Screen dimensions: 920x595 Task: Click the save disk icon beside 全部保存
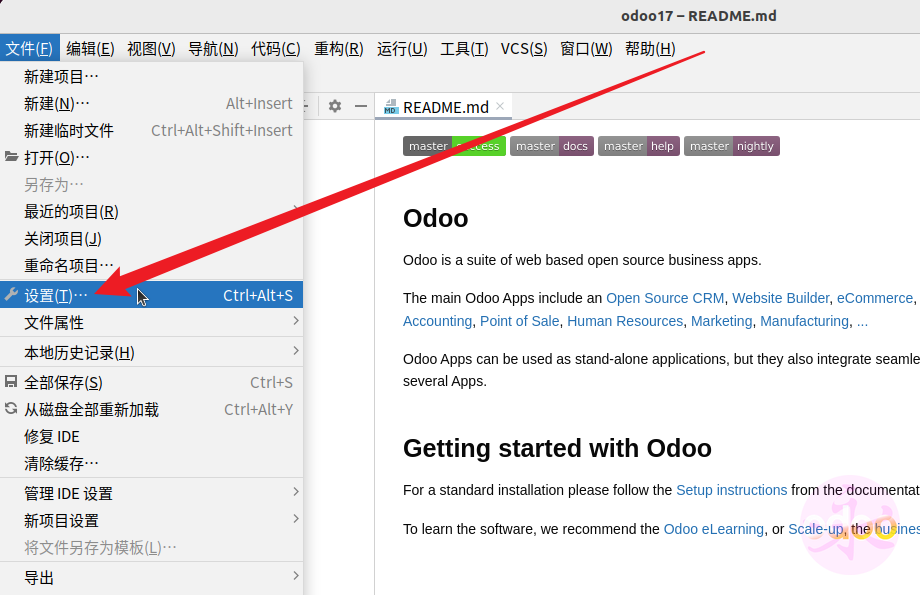(11, 382)
